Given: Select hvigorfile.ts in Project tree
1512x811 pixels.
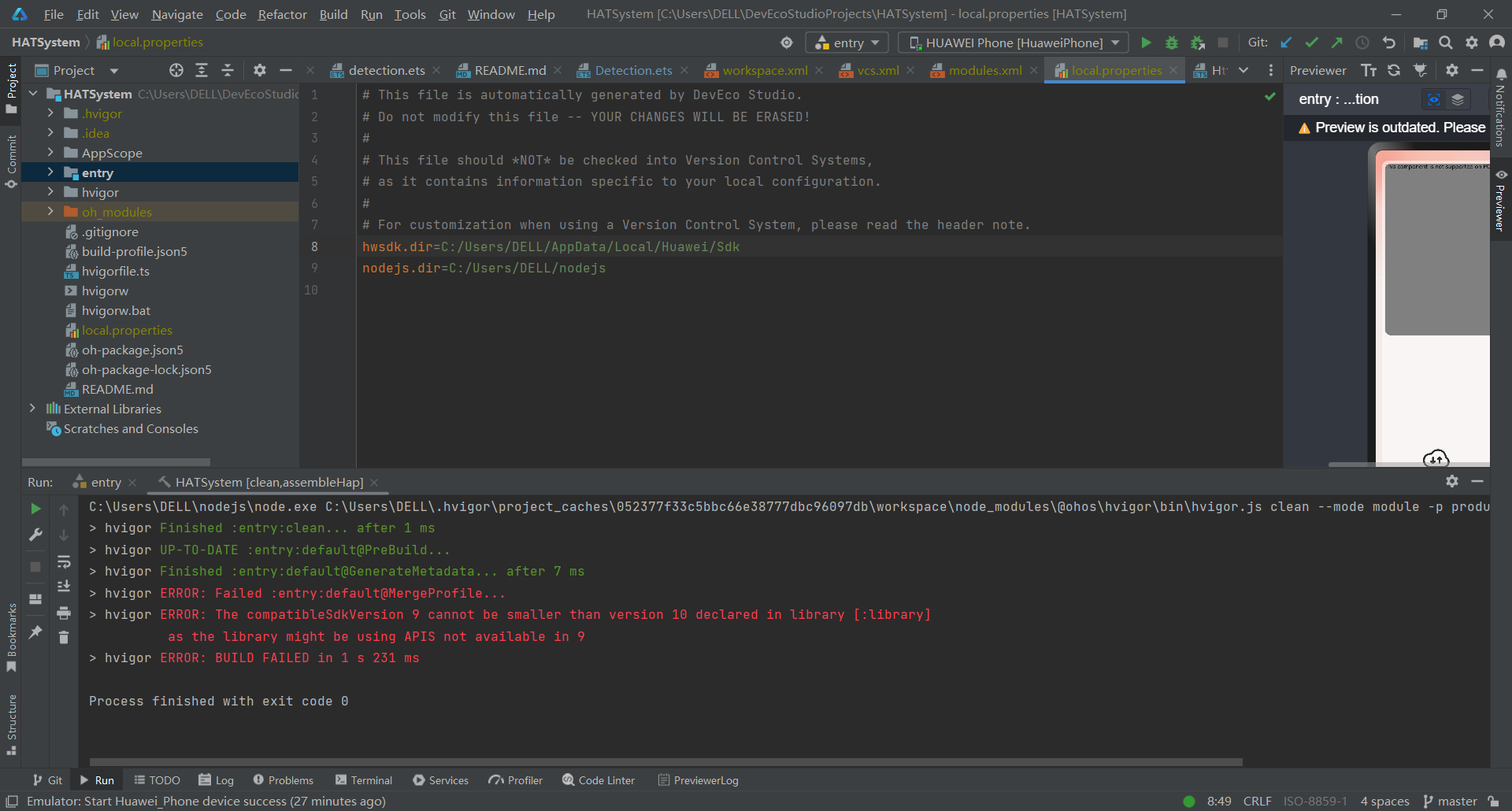Looking at the screenshot, I should pos(115,271).
